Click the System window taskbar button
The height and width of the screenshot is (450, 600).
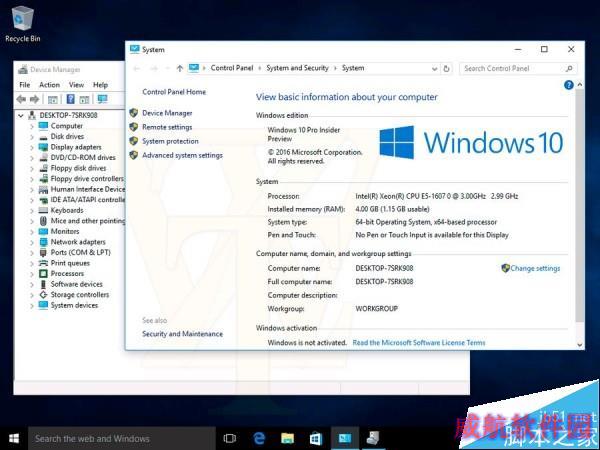point(345,438)
